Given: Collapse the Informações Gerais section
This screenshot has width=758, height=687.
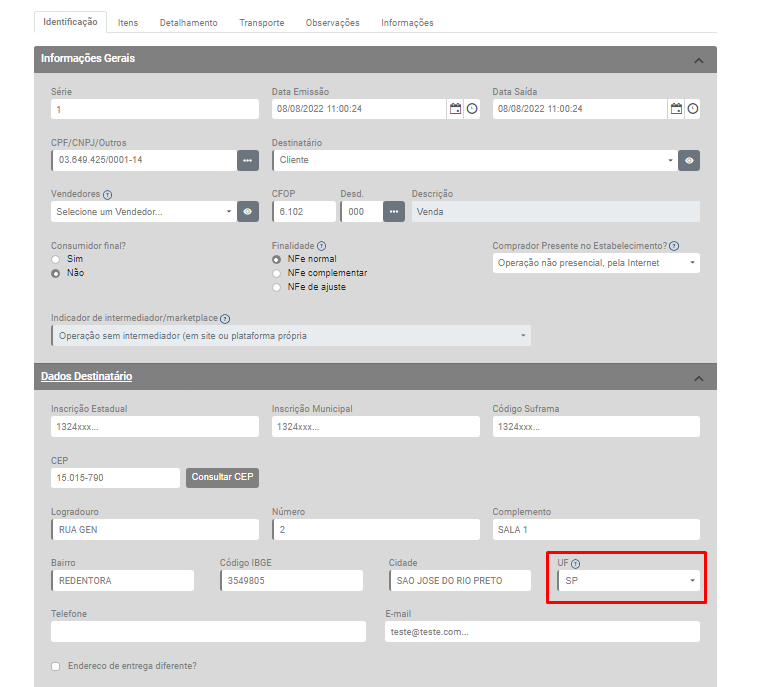Looking at the screenshot, I should pos(698,60).
